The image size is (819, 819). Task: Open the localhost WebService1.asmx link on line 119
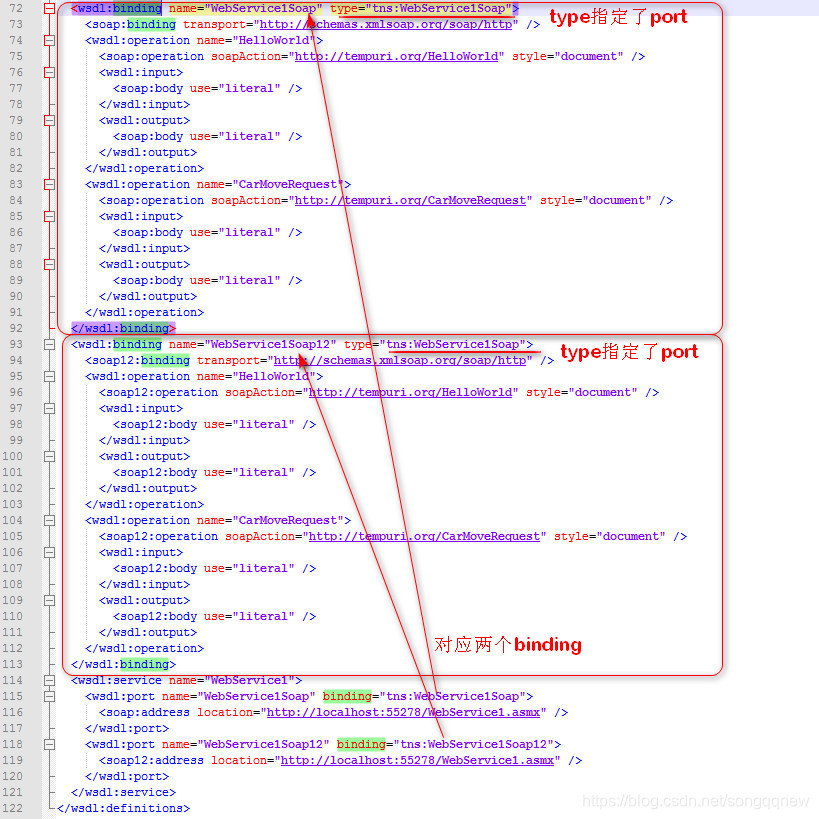(417, 760)
